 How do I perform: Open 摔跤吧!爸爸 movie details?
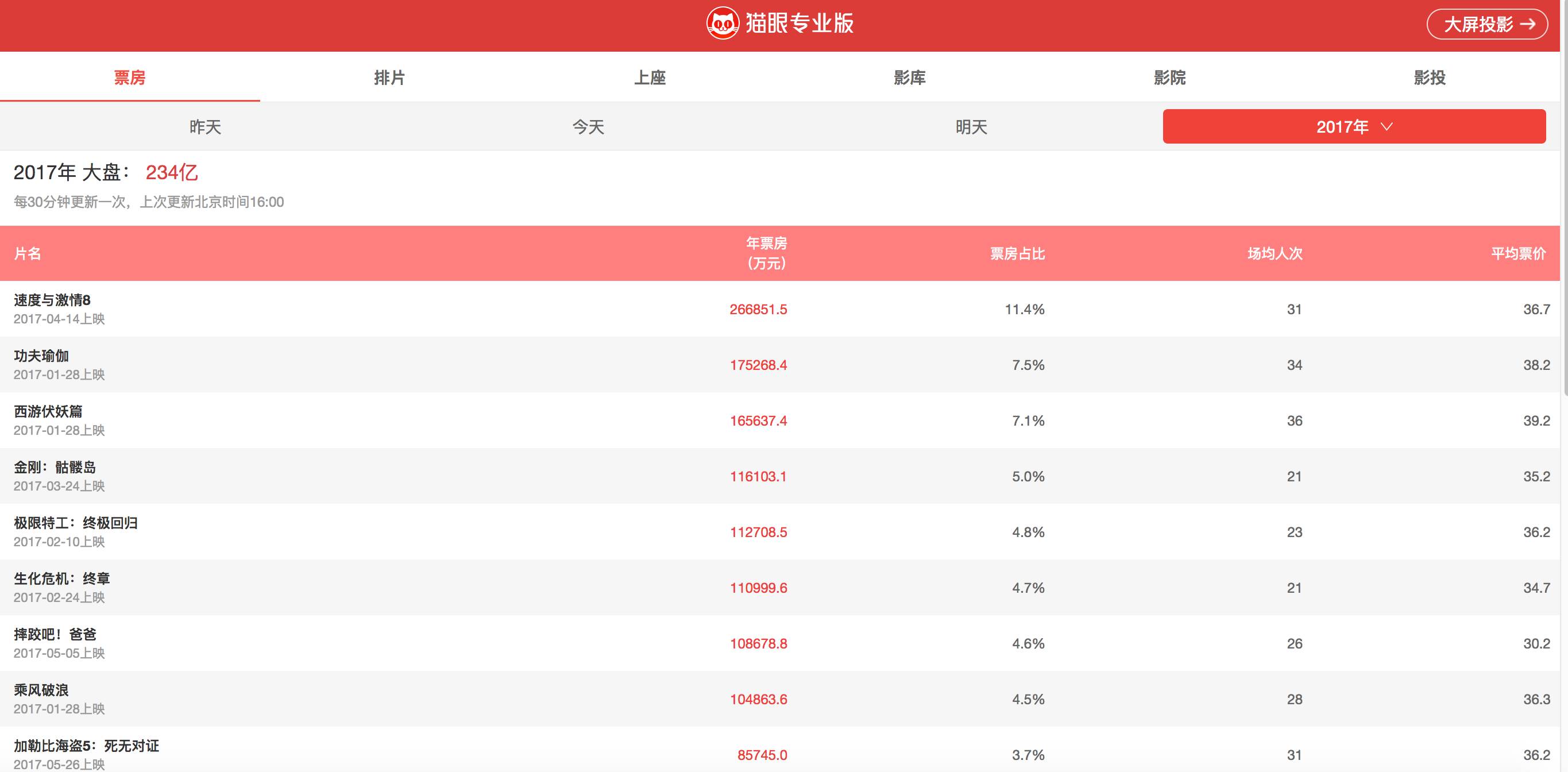pos(55,634)
